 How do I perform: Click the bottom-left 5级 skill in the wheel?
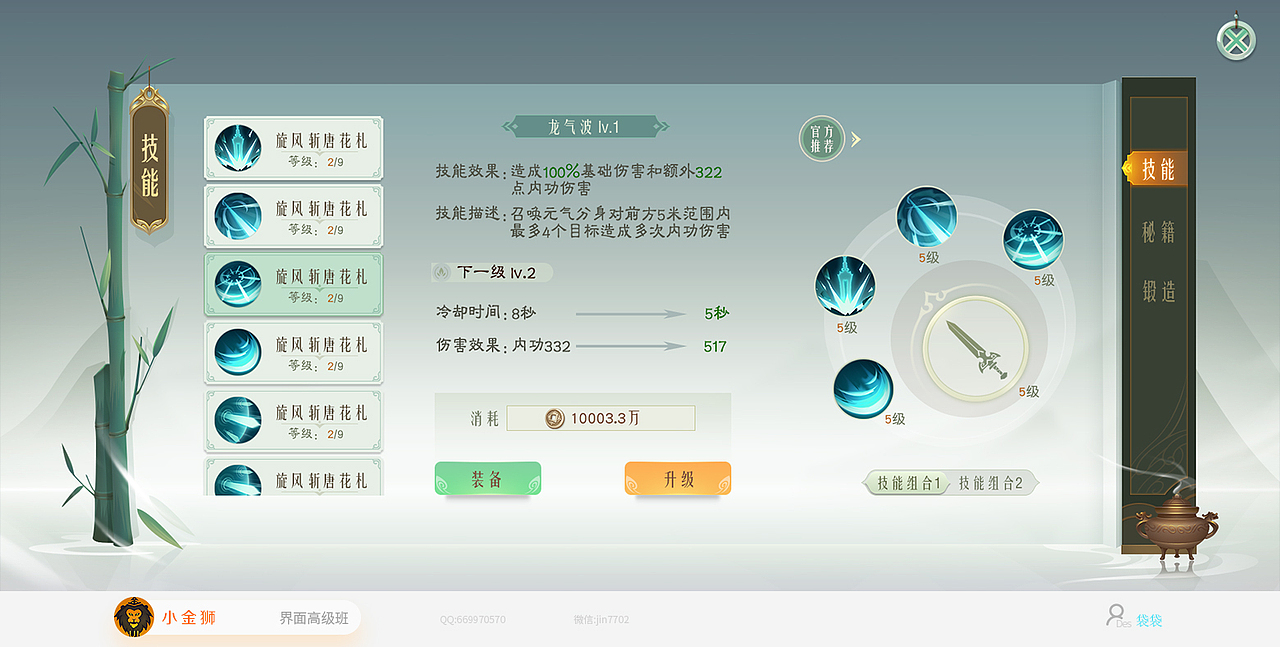[862, 388]
